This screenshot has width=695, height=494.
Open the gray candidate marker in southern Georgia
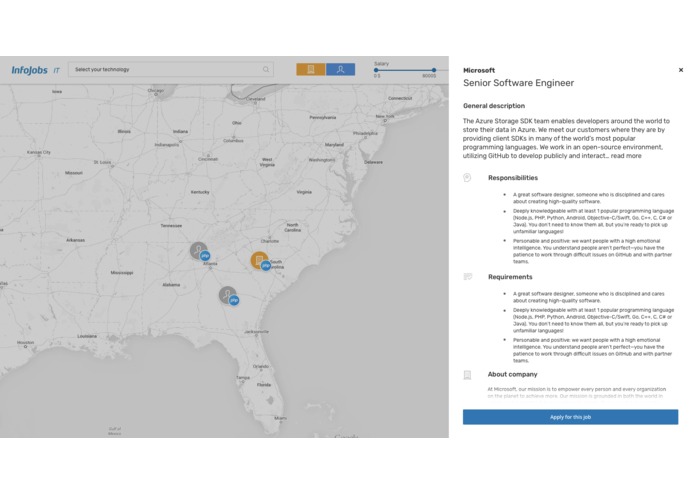coord(227,294)
